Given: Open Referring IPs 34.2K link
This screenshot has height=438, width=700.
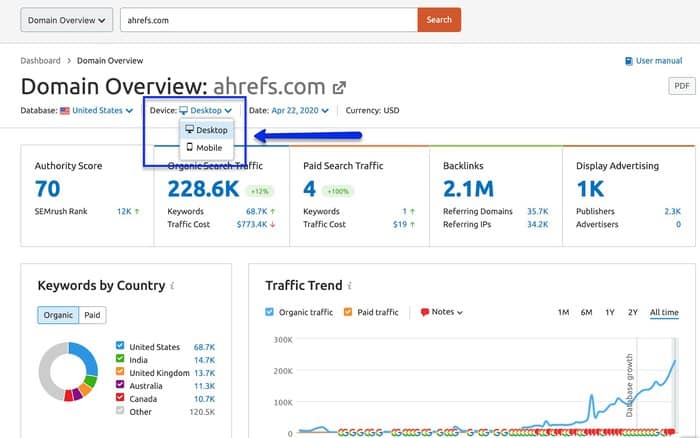Looking at the screenshot, I should pyautogui.click(x=538, y=225).
